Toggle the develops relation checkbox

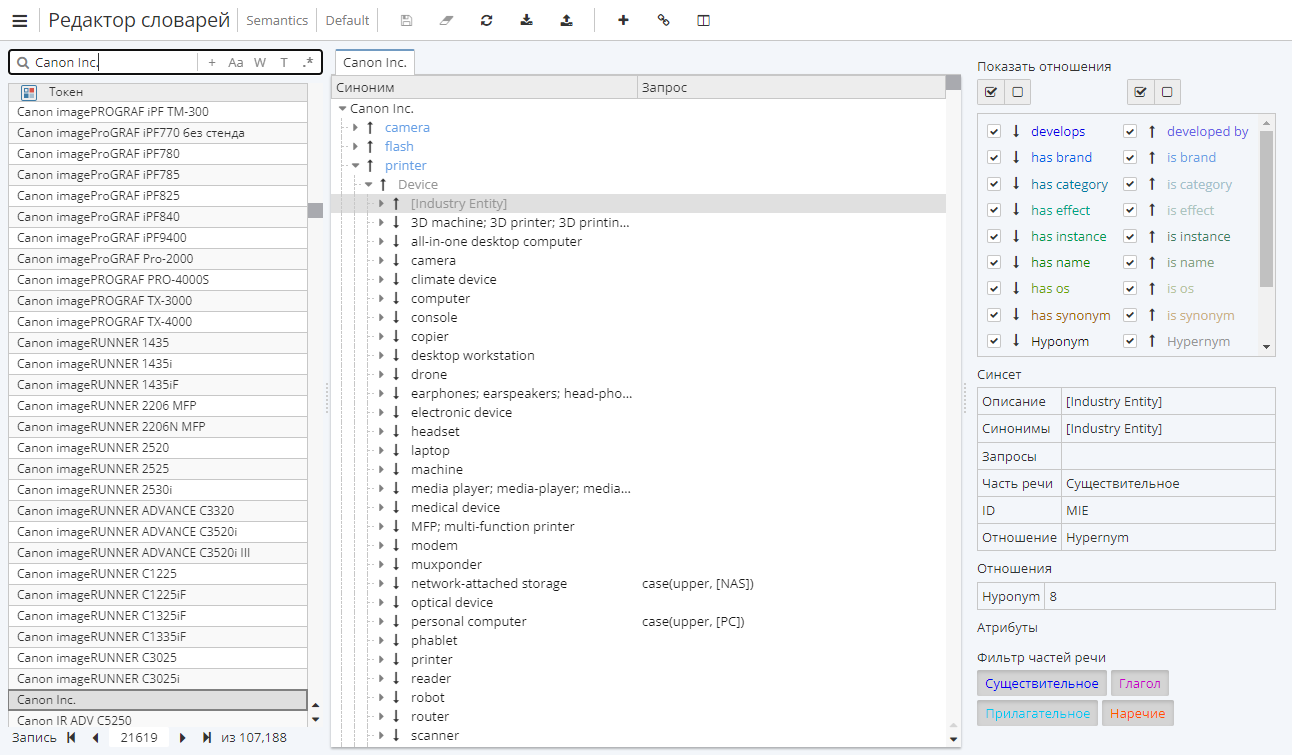pyautogui.click(x=994, y=131)
